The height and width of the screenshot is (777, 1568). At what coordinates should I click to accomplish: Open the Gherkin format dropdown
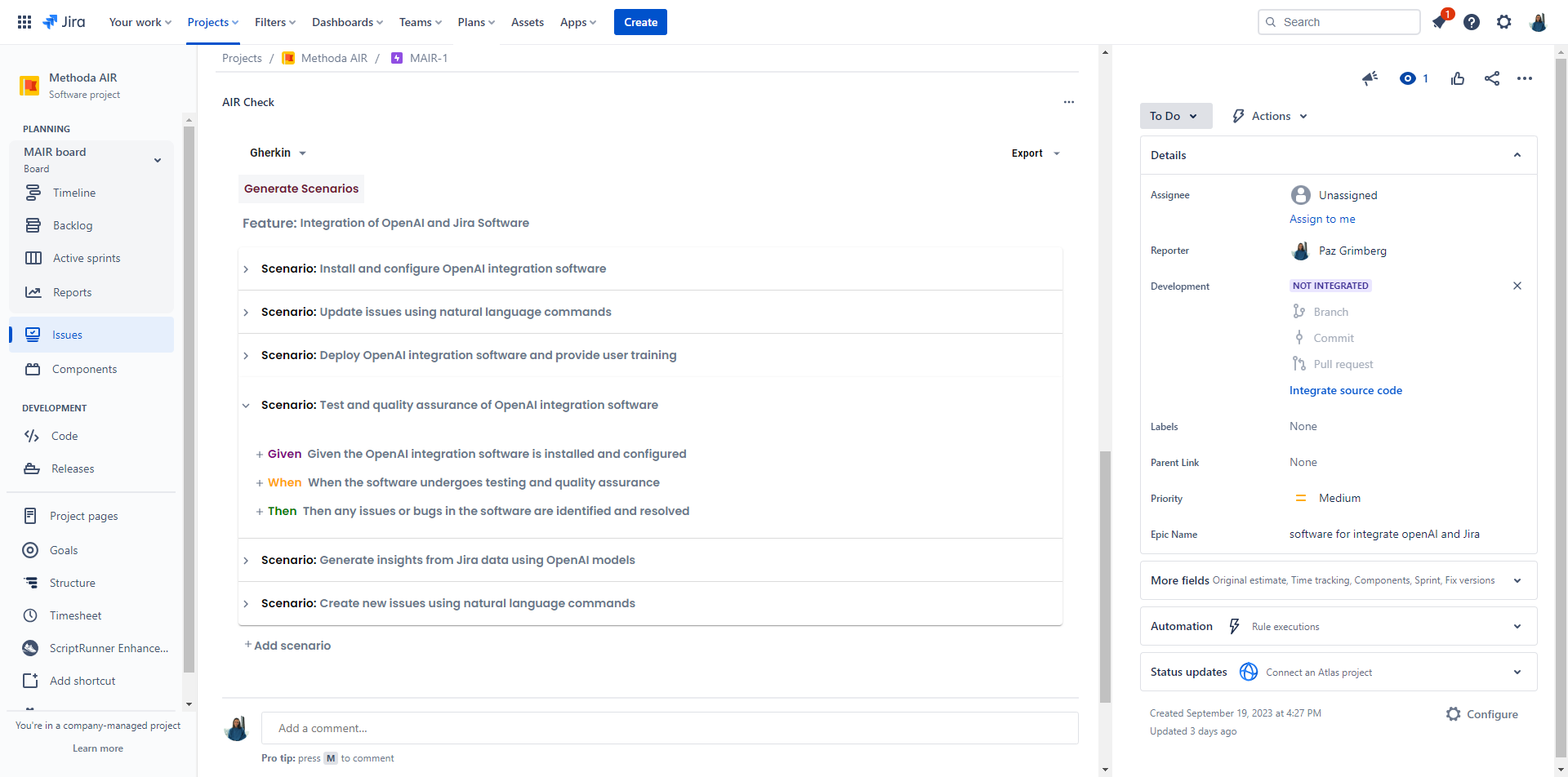coord(278,153)
